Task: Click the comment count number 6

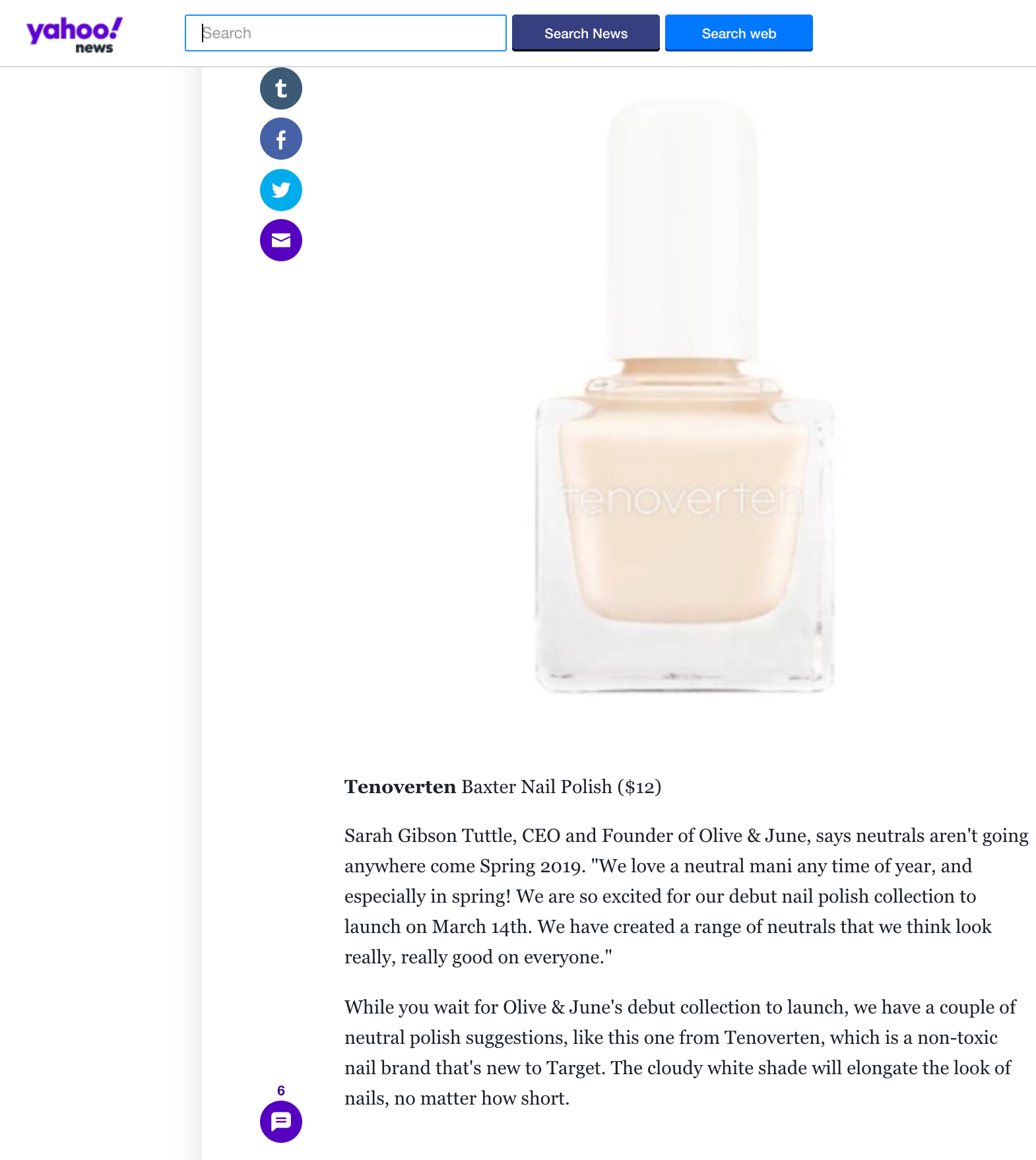Action: click(281, 1091)
